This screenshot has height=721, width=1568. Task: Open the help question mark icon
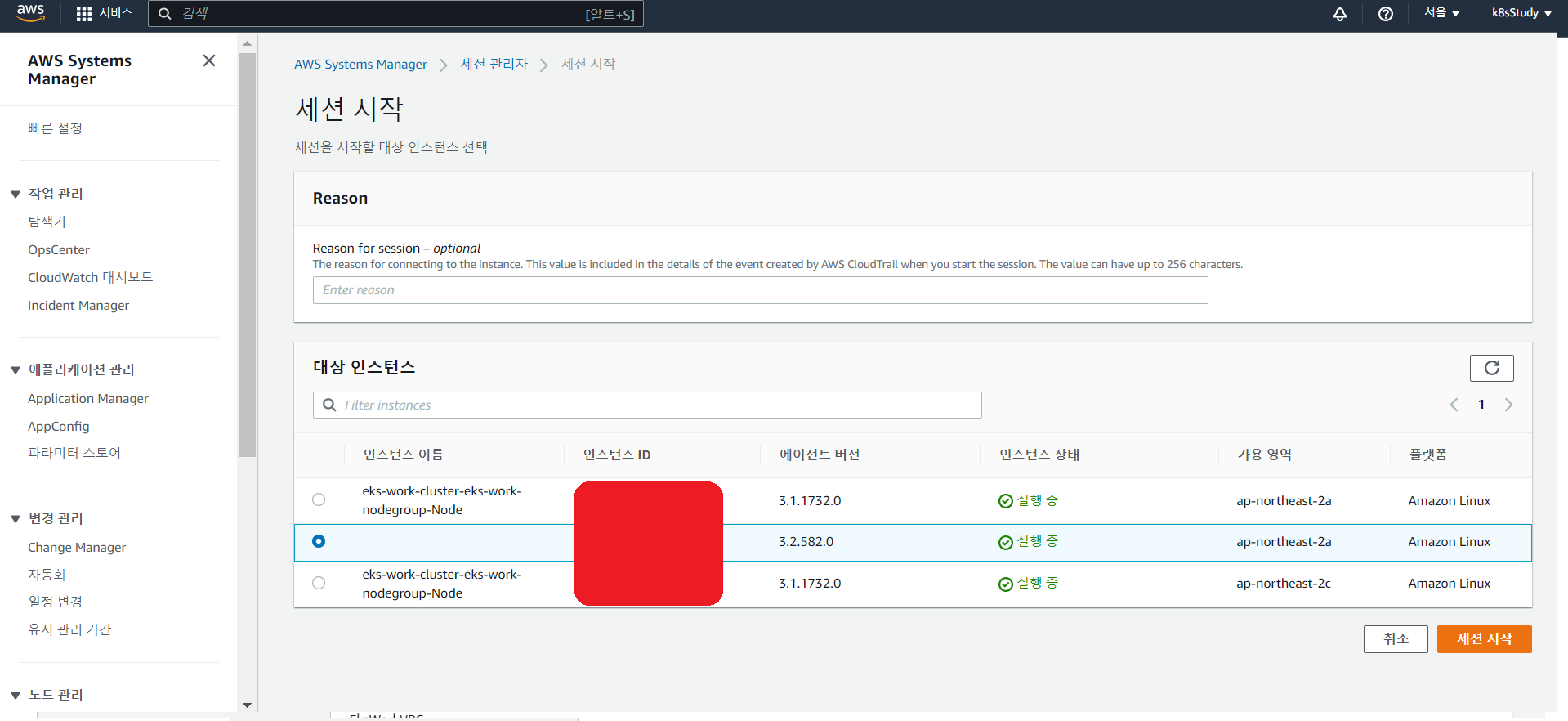1386,14
